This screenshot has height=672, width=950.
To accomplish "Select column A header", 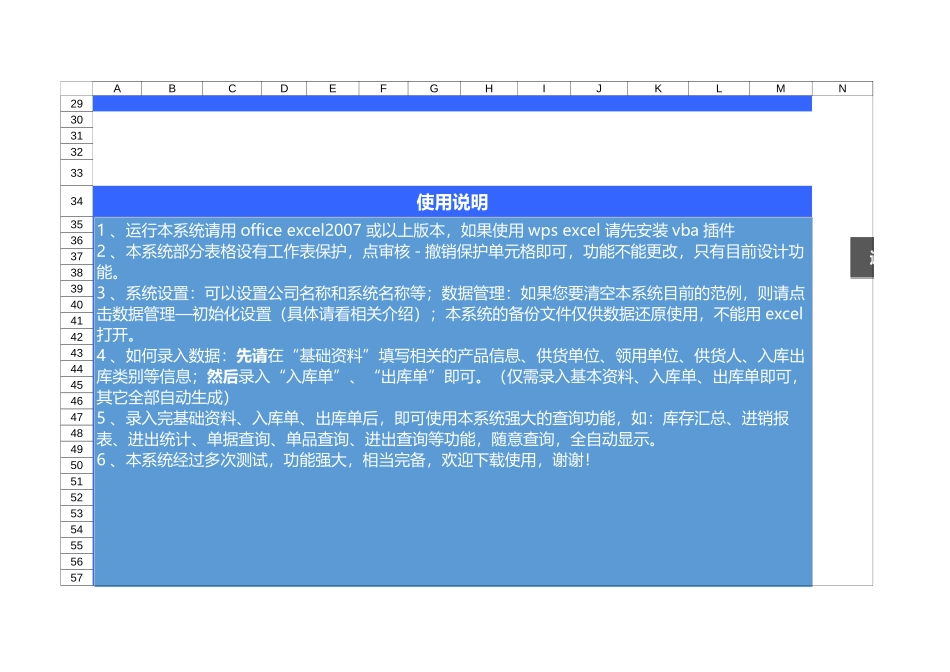I will click(x=117, y=88).
